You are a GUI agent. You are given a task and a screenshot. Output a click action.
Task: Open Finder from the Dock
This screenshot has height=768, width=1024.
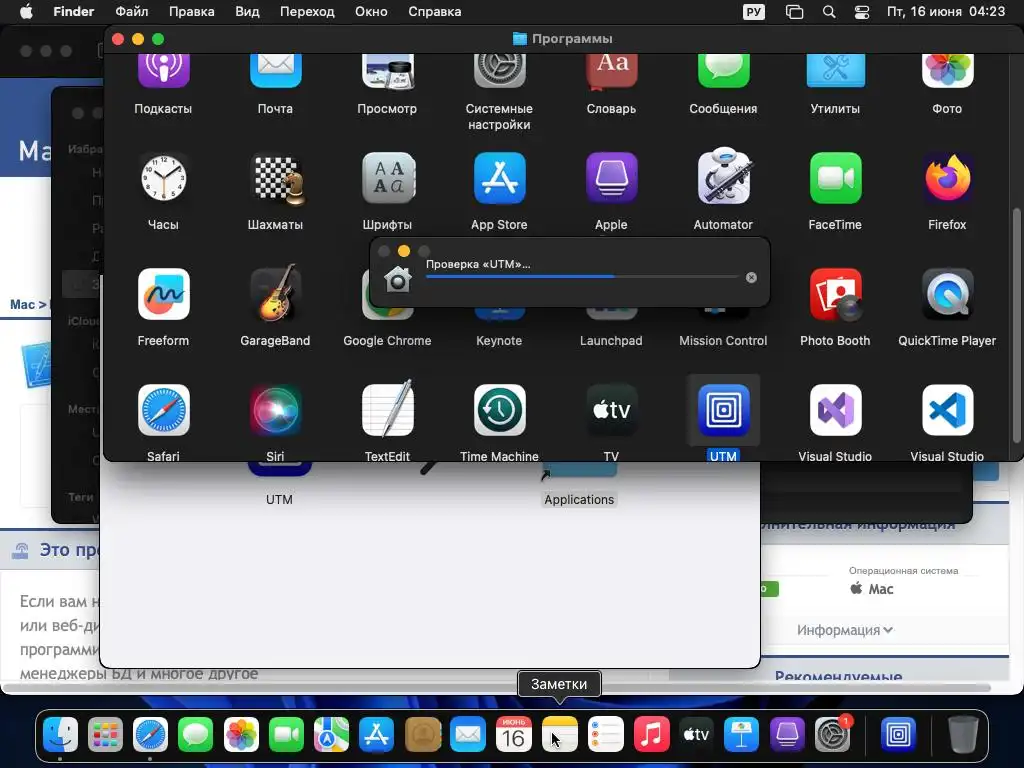[x=61, y=734]
